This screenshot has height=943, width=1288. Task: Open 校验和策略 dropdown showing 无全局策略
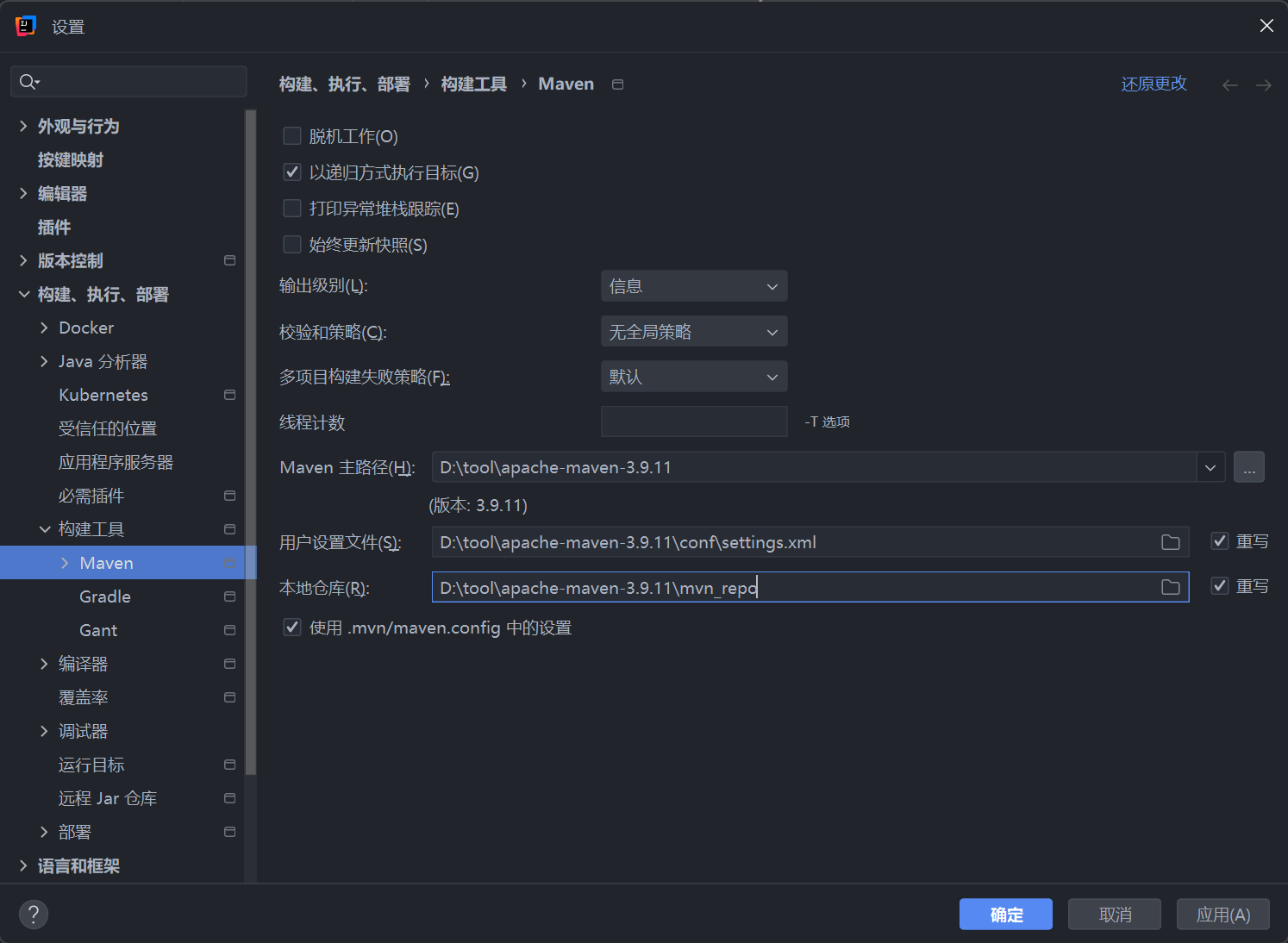[694, 332]
